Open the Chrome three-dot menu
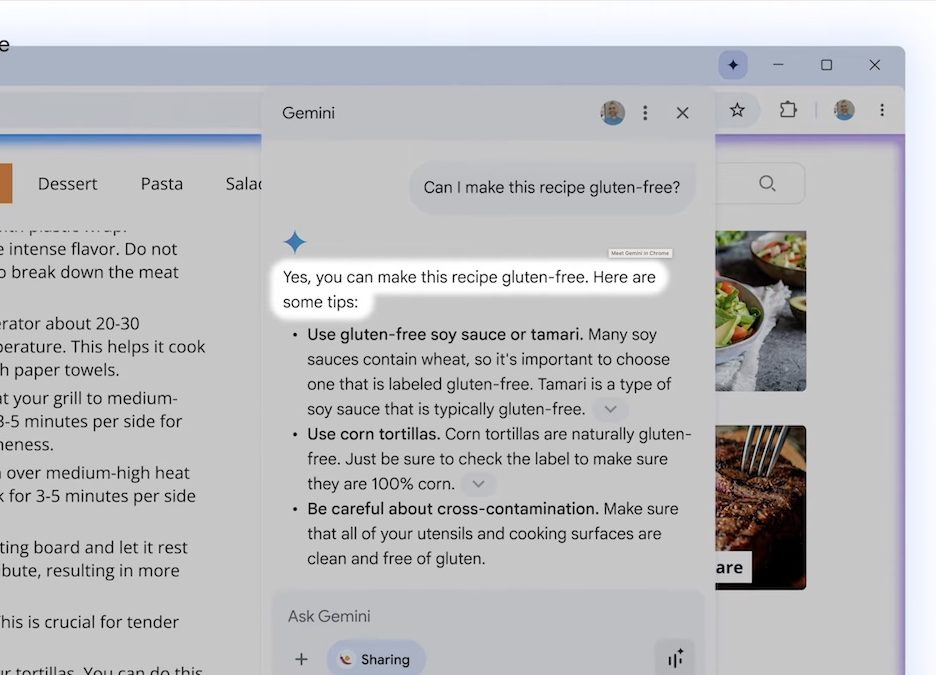Image resolution: width=936 pixels, height=675 pixels. (x=881, y=110)
